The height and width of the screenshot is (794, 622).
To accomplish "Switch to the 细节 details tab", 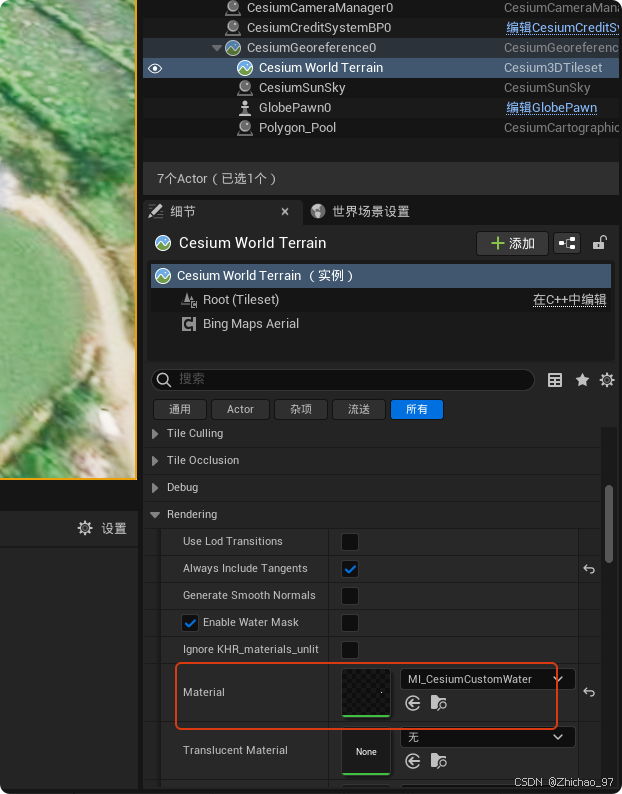I will click(183, 212).
